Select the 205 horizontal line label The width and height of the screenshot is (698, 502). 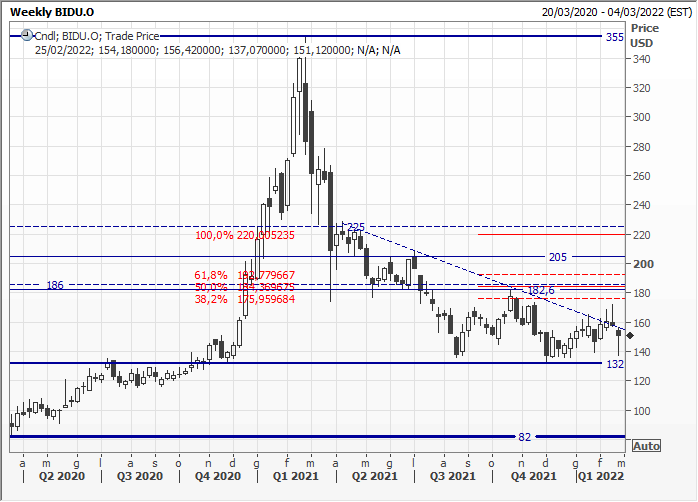coord(558,257)
